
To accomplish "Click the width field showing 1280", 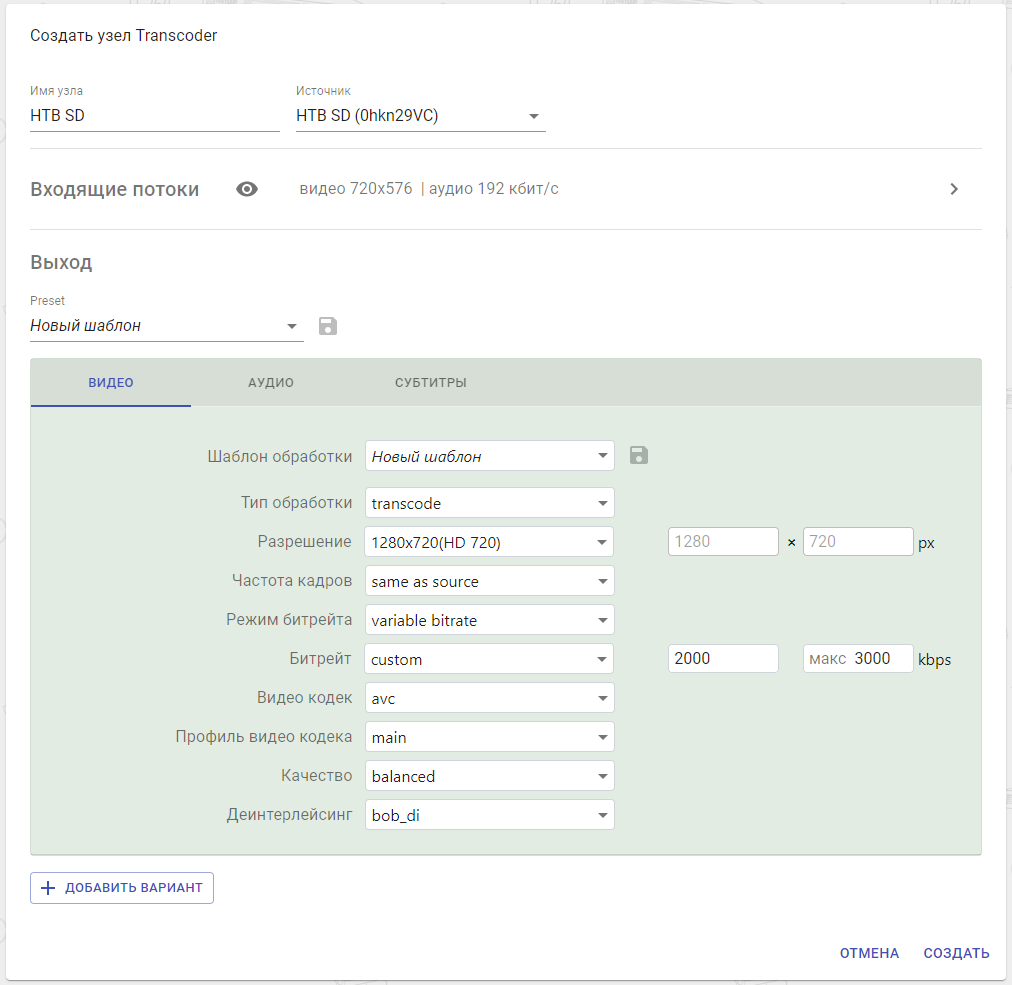I will point(723,542).
